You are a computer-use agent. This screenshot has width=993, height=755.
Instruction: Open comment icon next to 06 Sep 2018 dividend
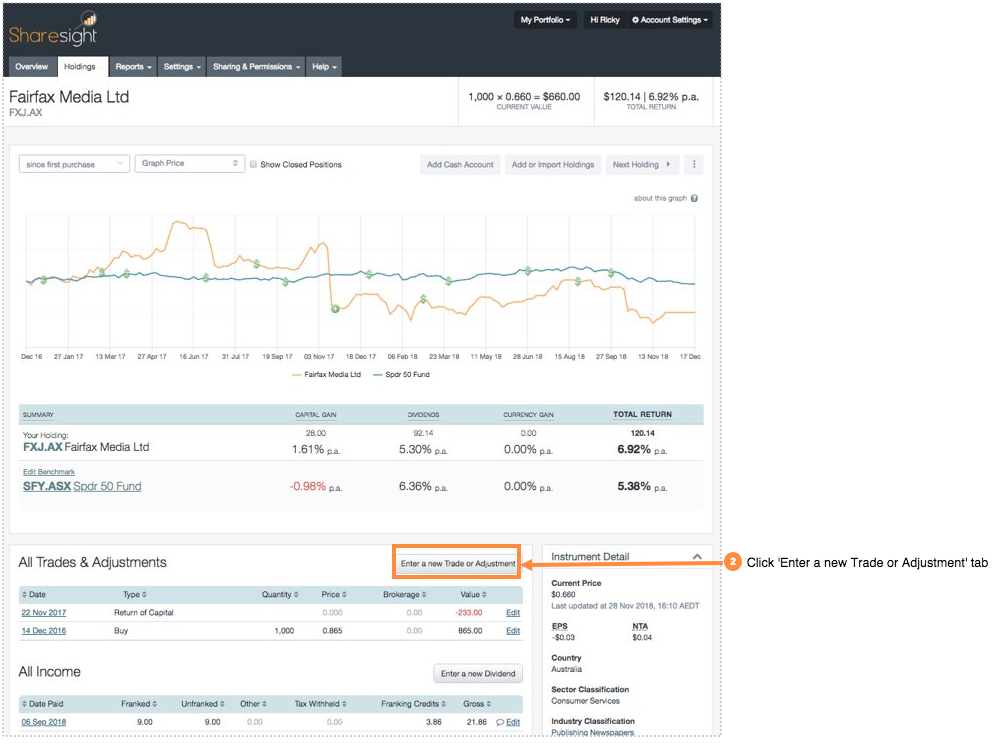point(500,722)
